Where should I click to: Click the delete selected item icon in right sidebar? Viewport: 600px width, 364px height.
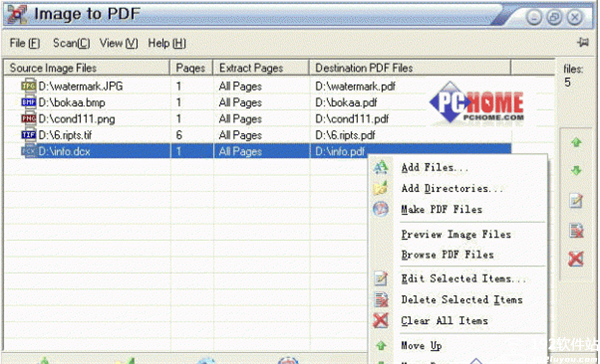576,230
